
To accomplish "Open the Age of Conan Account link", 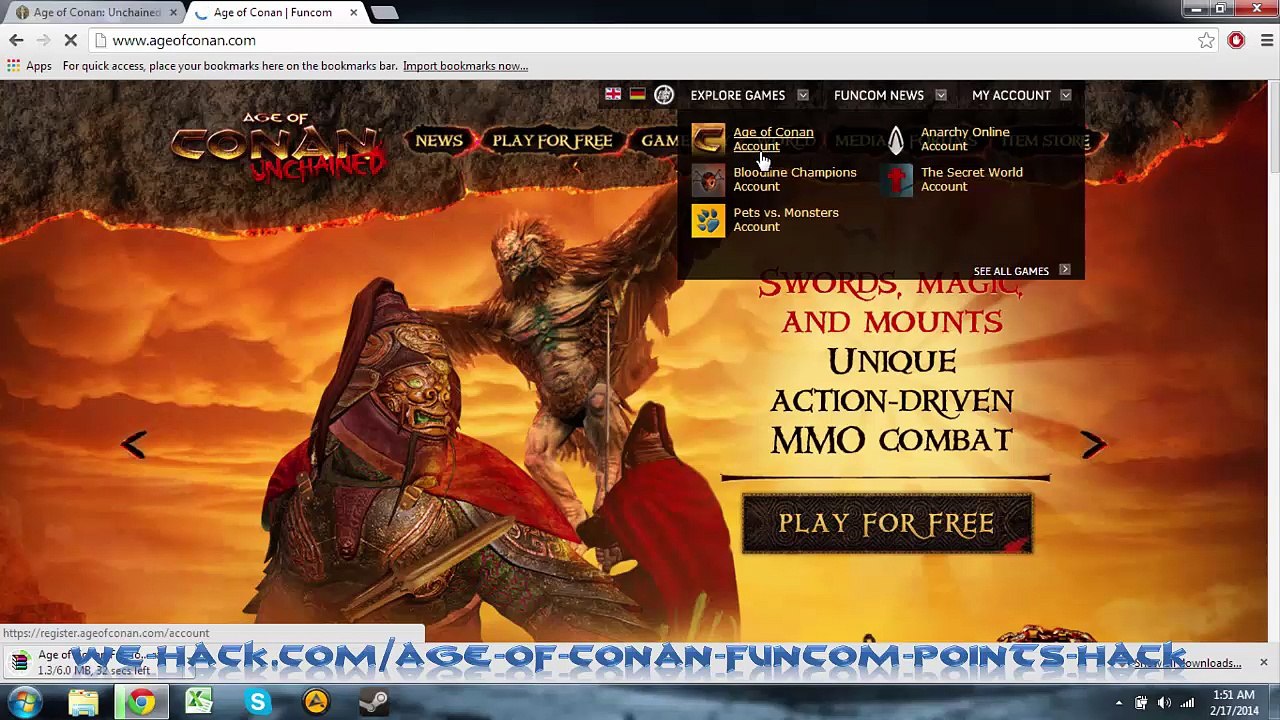I will (x=773, y=139).
